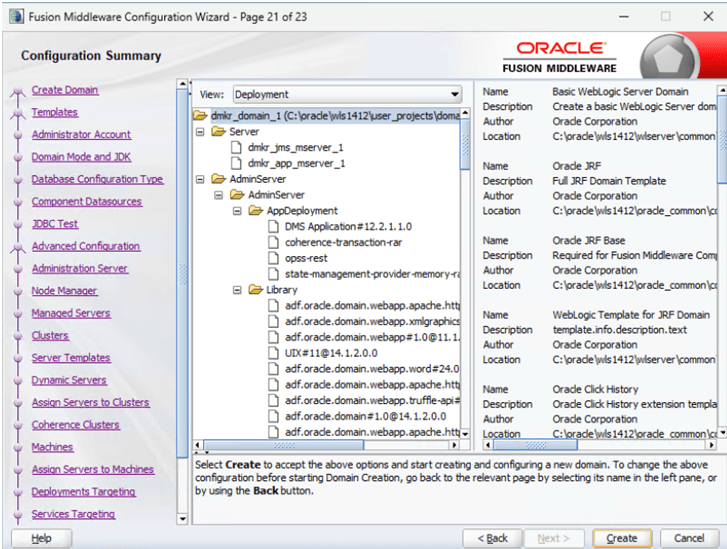
Task: Click the folder icon beside the AdminServer parent node
Action: click(x=218, y=179)
